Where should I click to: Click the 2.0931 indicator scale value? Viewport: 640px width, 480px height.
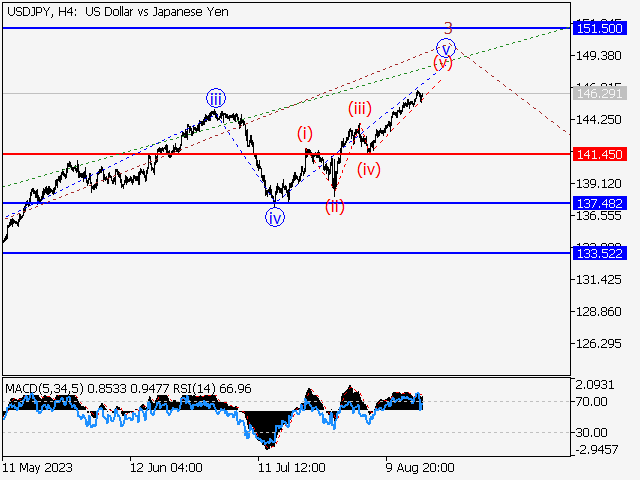[x=595, y=384]
